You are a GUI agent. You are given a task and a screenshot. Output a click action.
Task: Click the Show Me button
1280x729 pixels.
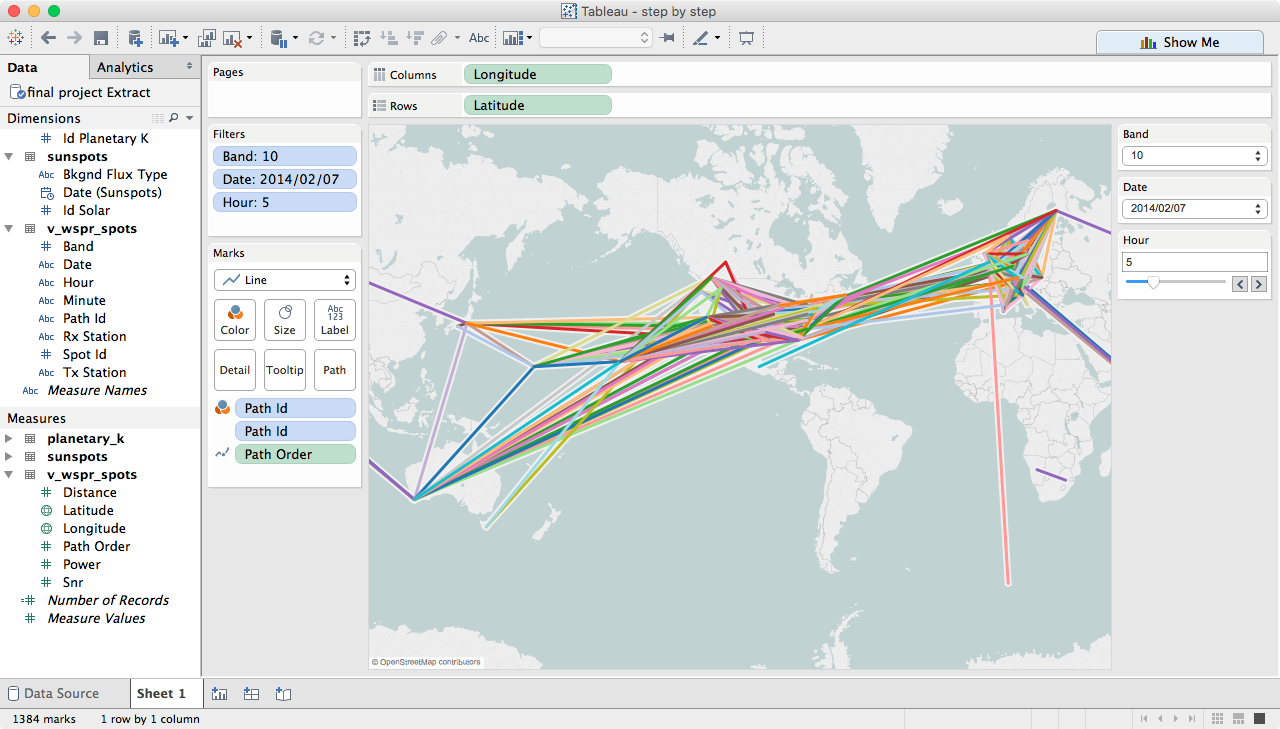coord(1179,42)
